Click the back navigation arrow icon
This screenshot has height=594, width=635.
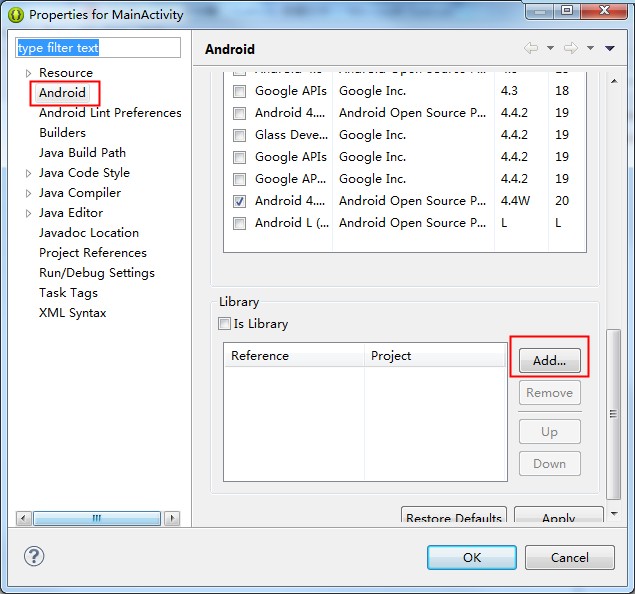[531, 48]
